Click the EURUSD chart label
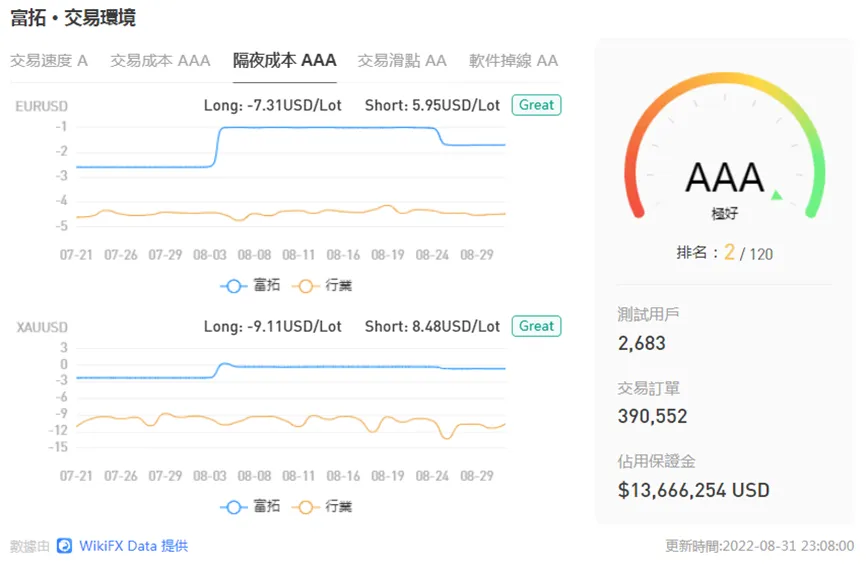 click(x=41, y=106)
